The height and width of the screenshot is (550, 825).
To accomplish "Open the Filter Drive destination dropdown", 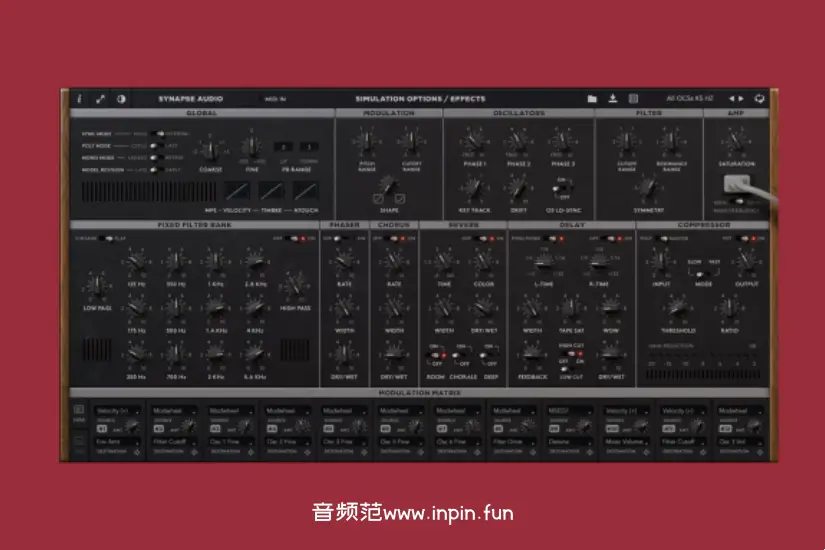I will point(514,442).
